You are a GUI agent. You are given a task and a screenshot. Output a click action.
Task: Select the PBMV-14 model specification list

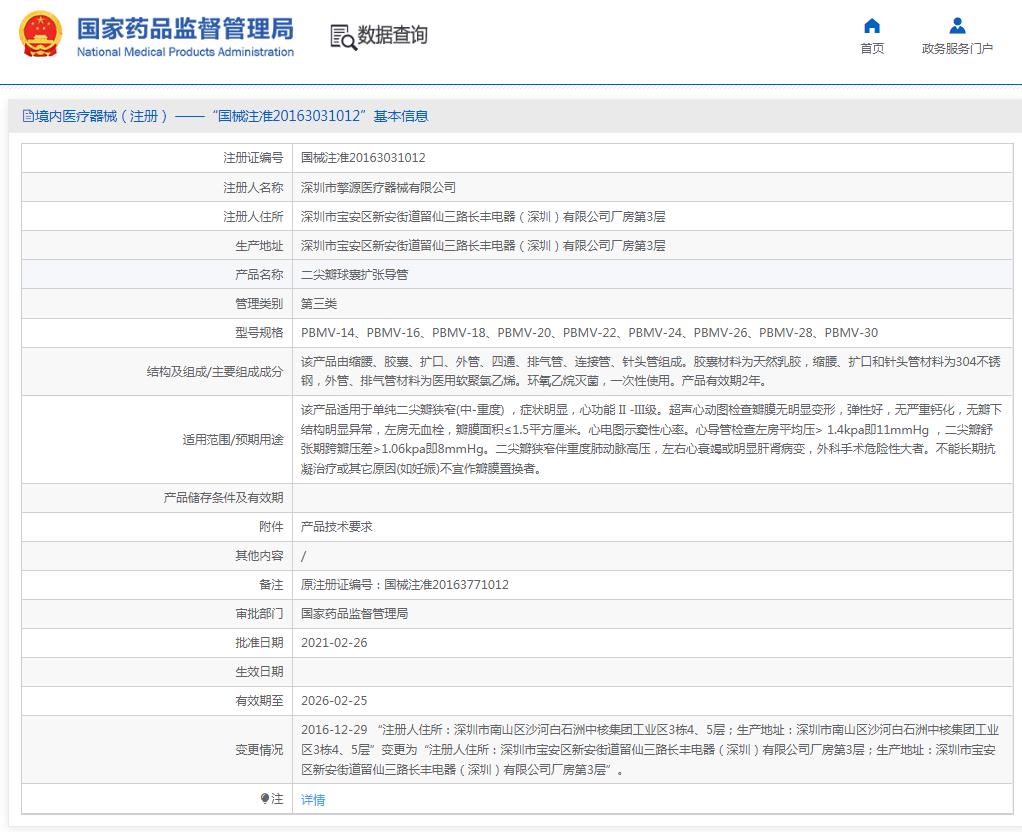[x=589, y=333]
